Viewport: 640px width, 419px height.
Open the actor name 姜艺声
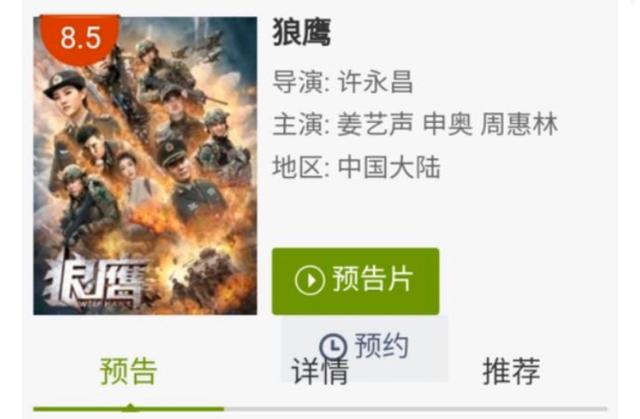[x=375, y=124]
